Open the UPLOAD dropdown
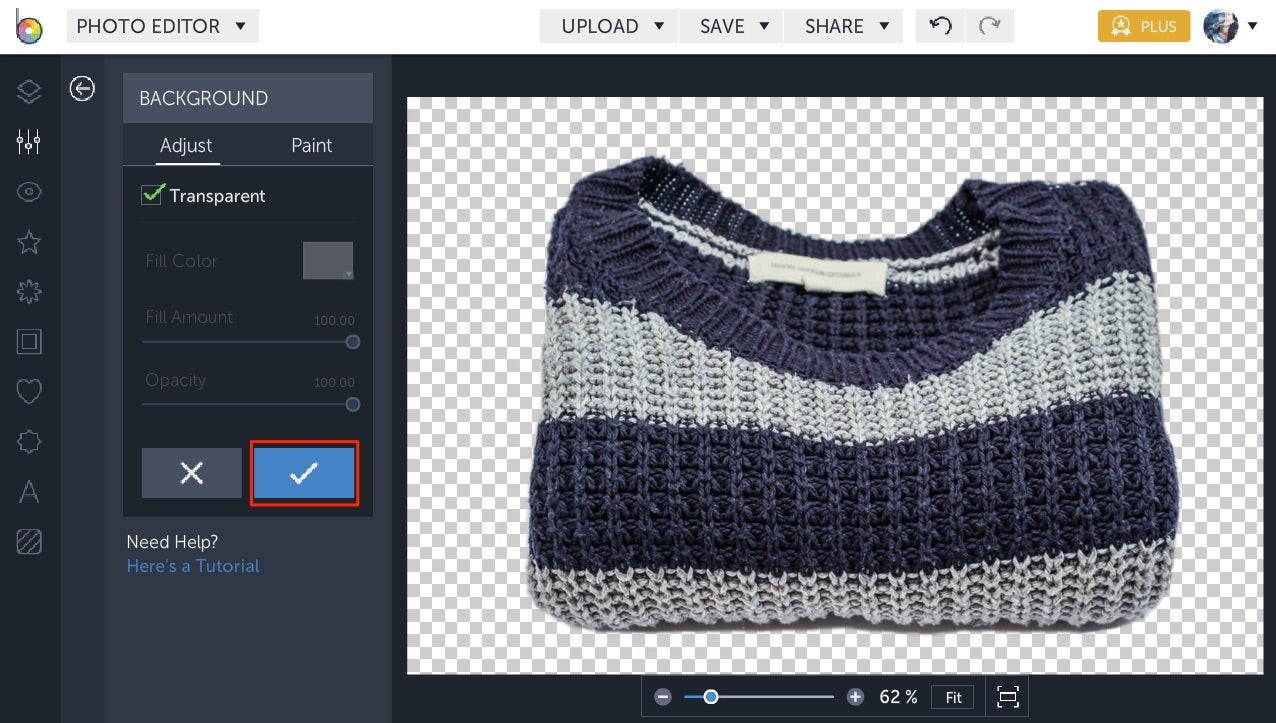The height and width of the screenshot is (723, 1276). pos(608,26)
